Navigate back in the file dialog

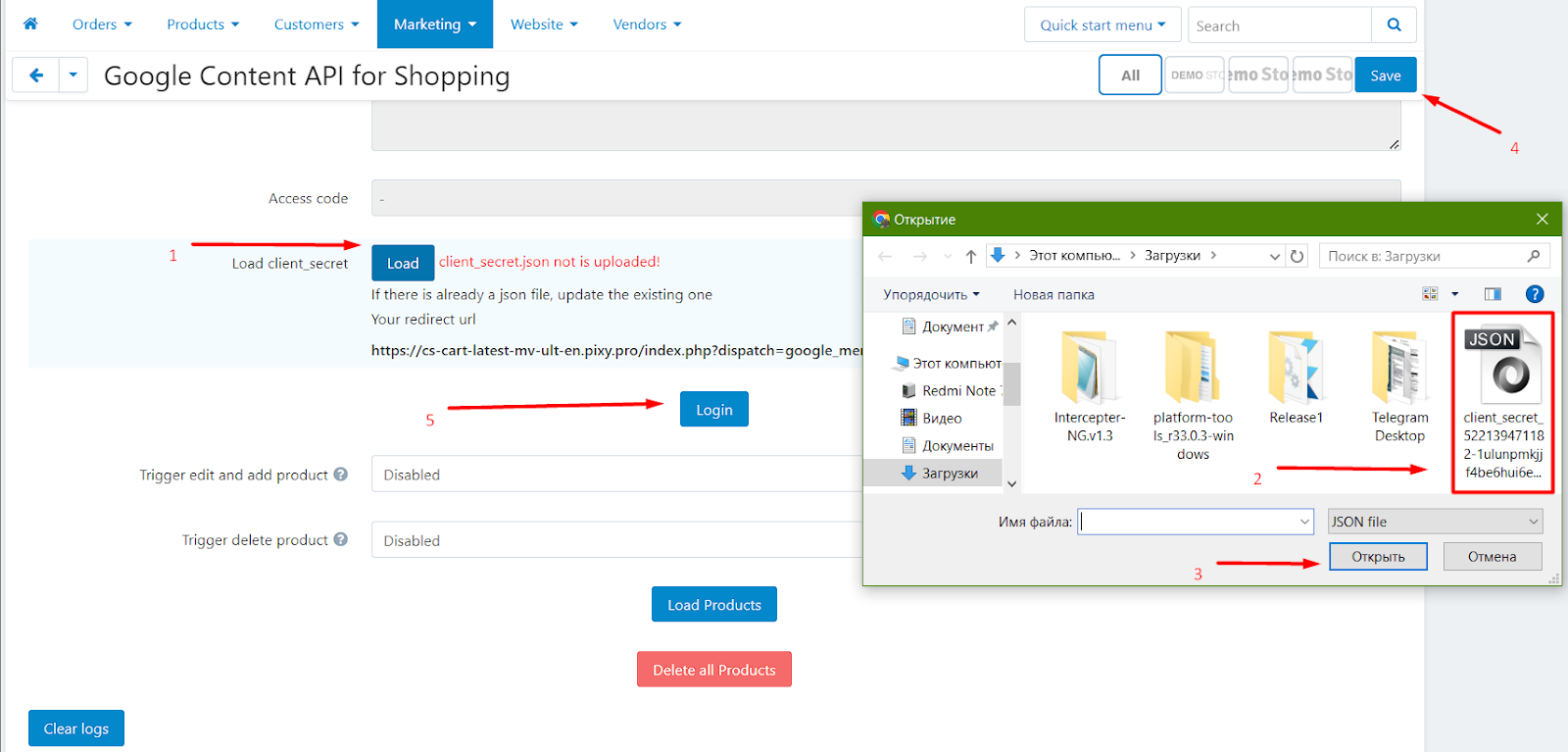pyautogui.click(x=885, y=256)
